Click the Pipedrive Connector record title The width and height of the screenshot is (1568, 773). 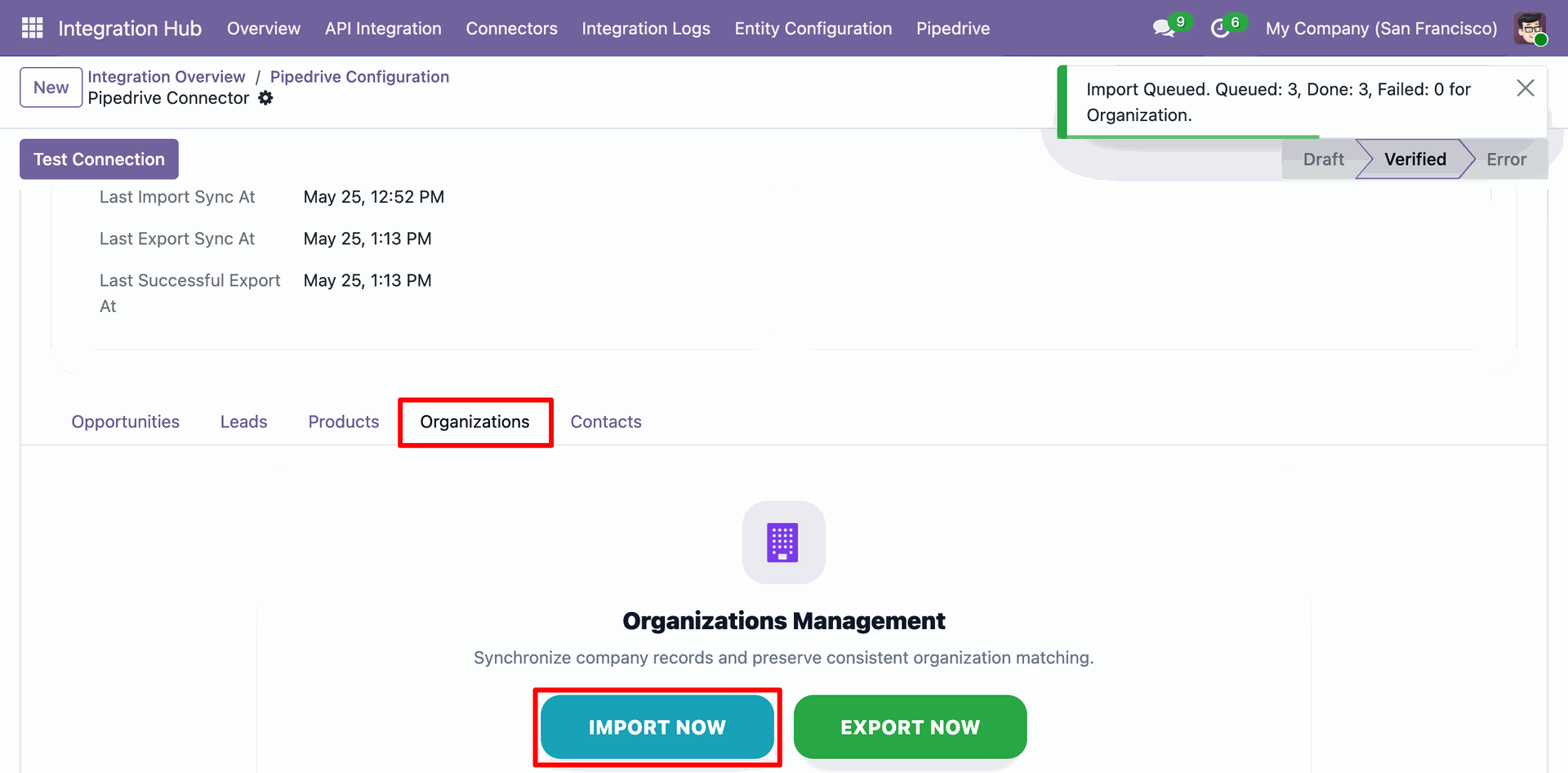click(x=168, y=98)
